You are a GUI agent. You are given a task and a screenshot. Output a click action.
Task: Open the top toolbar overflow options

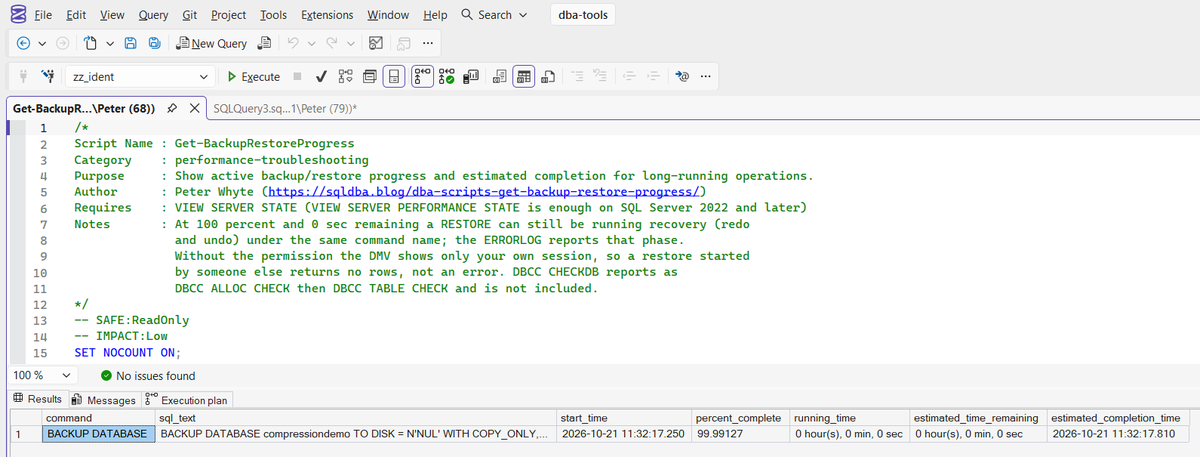428,43
